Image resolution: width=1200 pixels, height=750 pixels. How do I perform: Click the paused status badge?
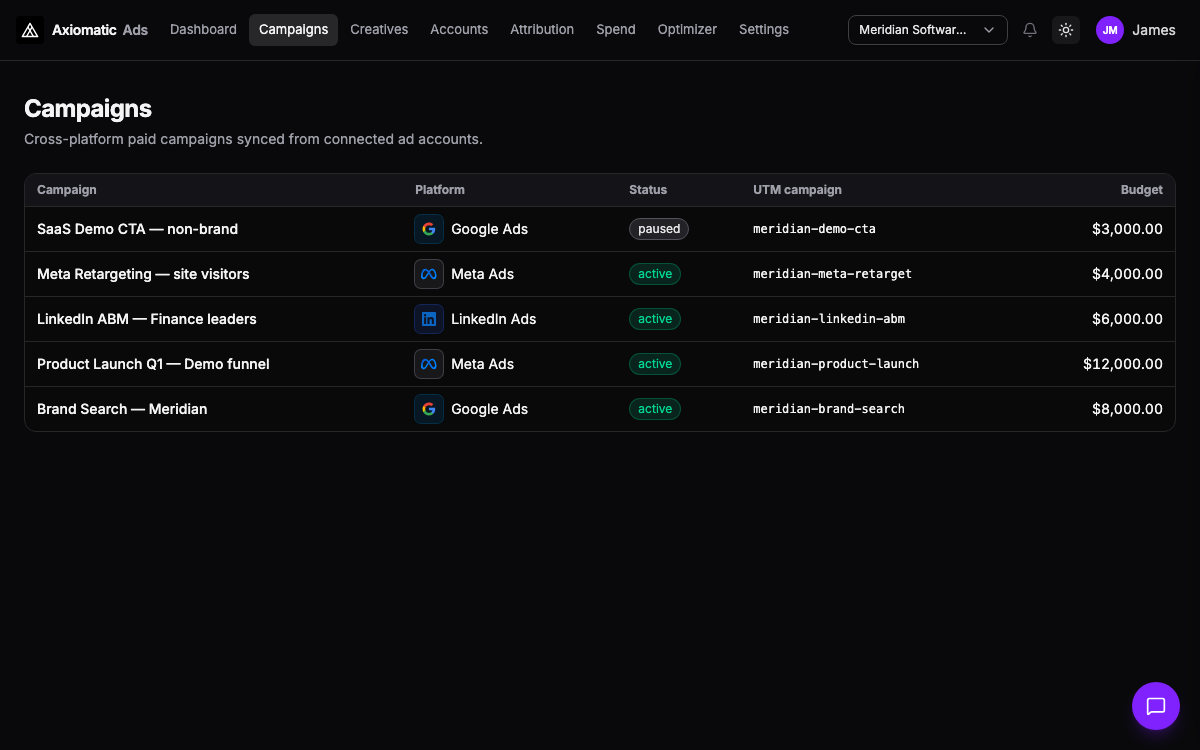[x=659, y=229]
